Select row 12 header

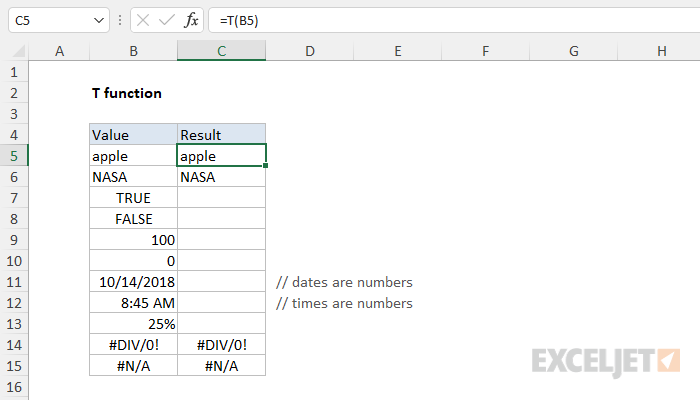14,303
